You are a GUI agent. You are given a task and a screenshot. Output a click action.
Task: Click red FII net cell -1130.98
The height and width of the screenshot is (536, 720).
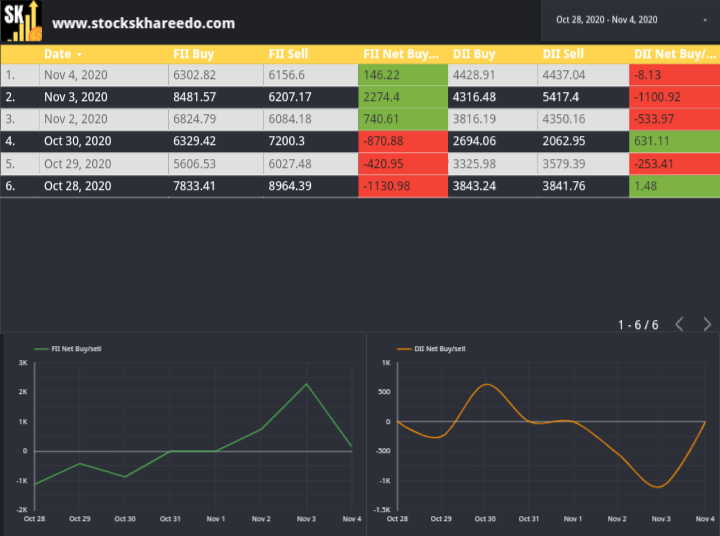click(403, 186)
